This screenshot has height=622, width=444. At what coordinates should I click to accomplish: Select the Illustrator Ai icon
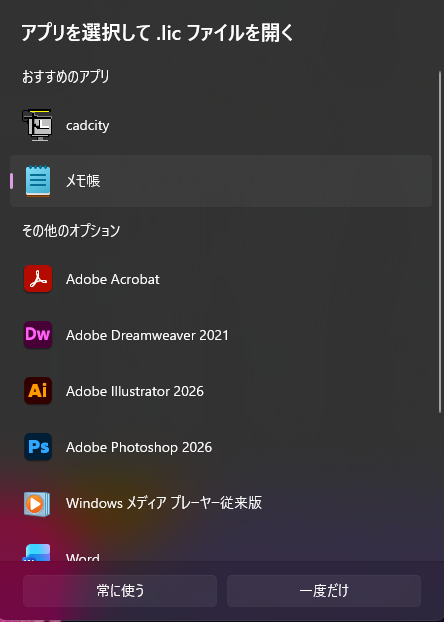click(x=38, y=391)
